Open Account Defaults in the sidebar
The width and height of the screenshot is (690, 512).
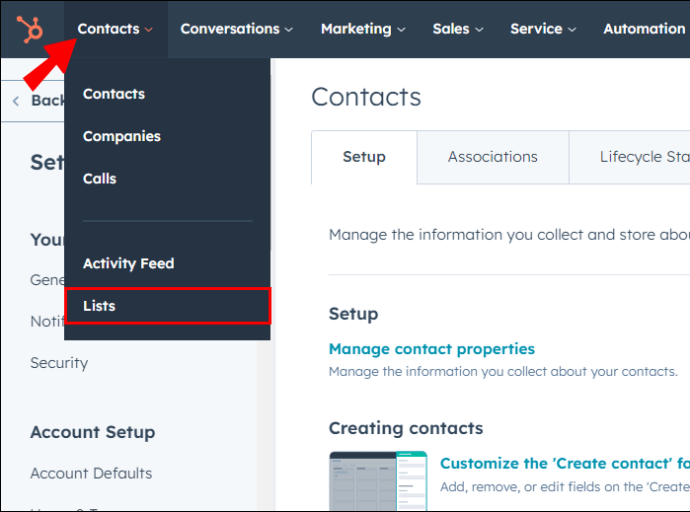pos(91,473)
